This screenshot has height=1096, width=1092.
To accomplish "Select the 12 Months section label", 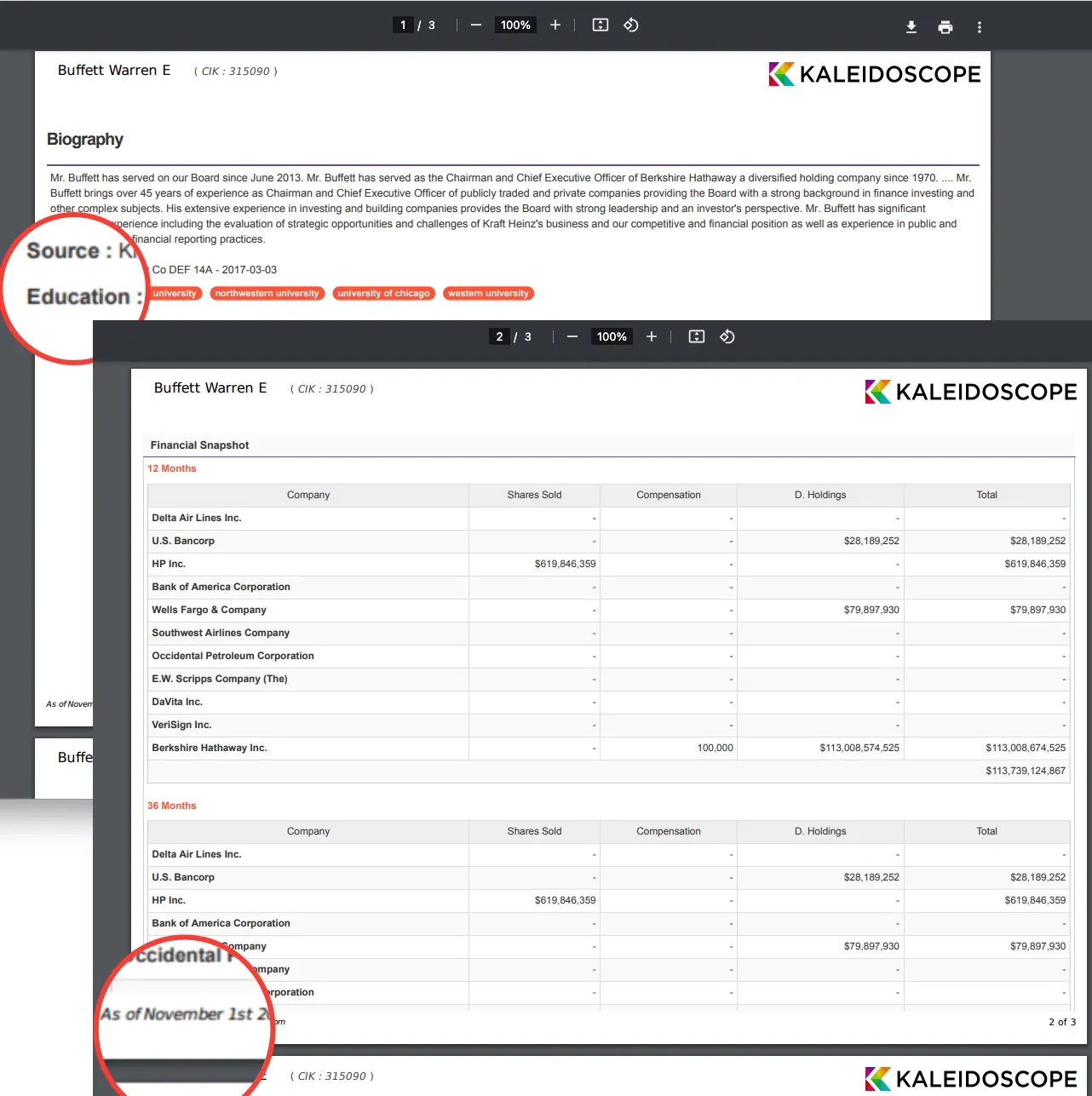I will [172, 469].
